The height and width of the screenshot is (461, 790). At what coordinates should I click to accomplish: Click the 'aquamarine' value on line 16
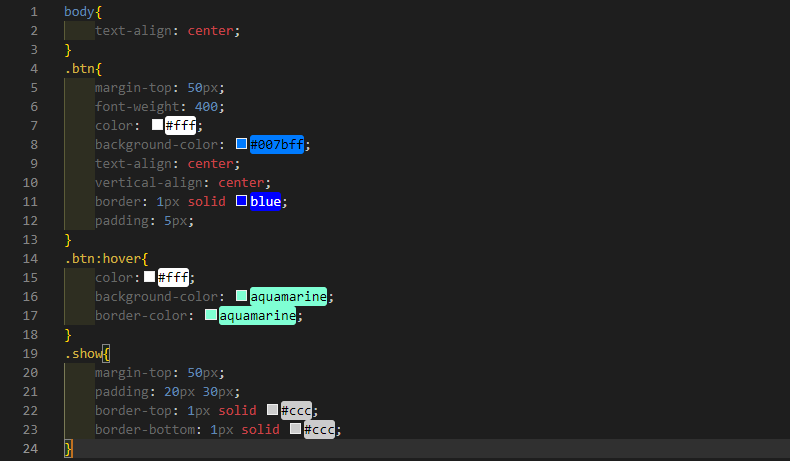(288, 296)
